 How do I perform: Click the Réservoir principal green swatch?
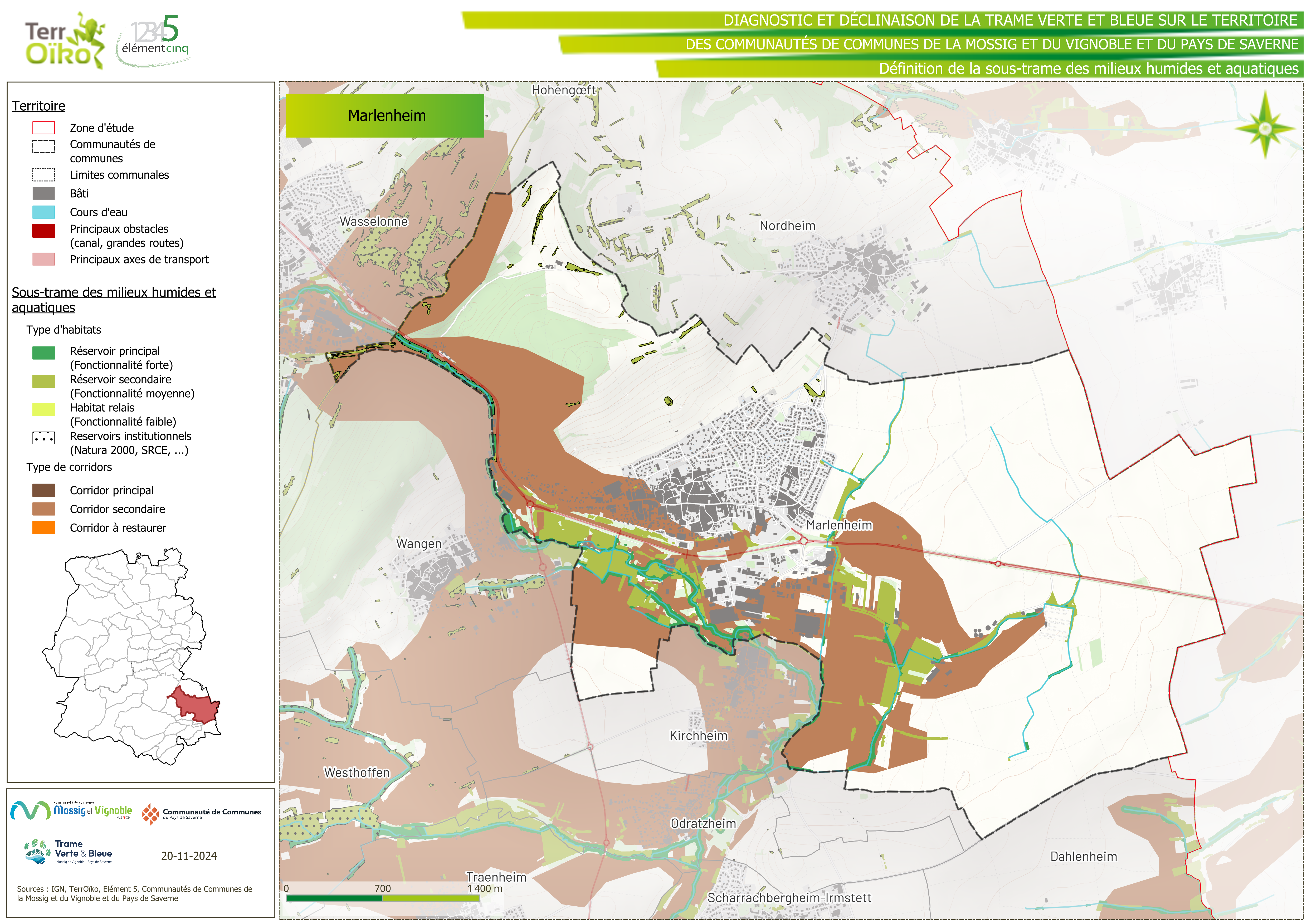[x=44, y=353]
